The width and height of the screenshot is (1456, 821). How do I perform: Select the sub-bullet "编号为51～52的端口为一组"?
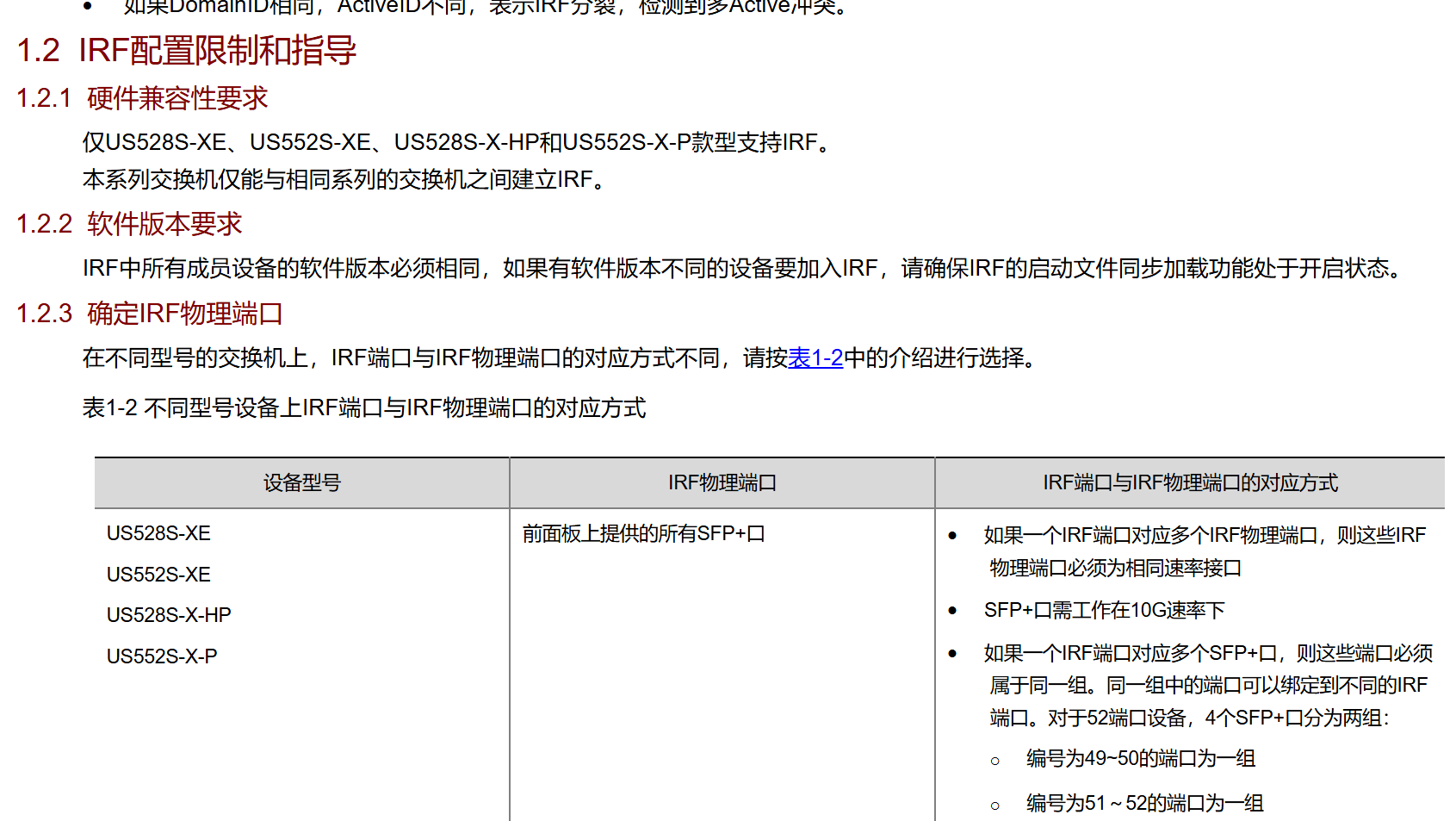1144,804
